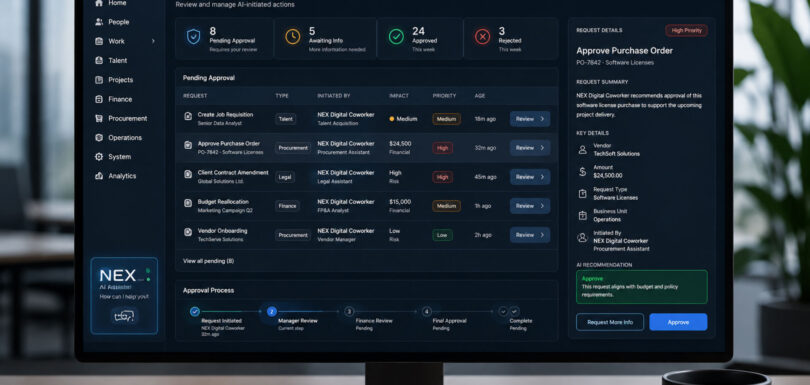Click Request More Info button

(x=610, y=322)
